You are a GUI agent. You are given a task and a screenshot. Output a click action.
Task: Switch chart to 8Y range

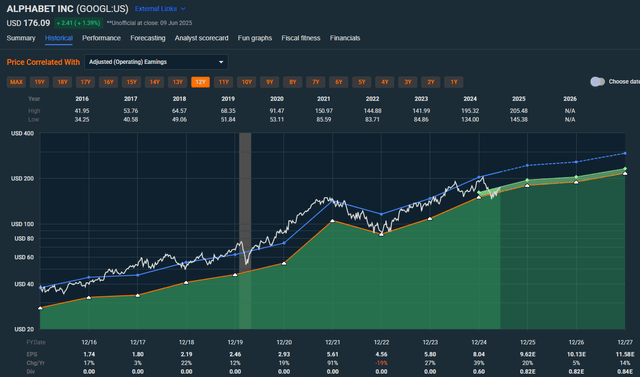[x=293, y=82]
